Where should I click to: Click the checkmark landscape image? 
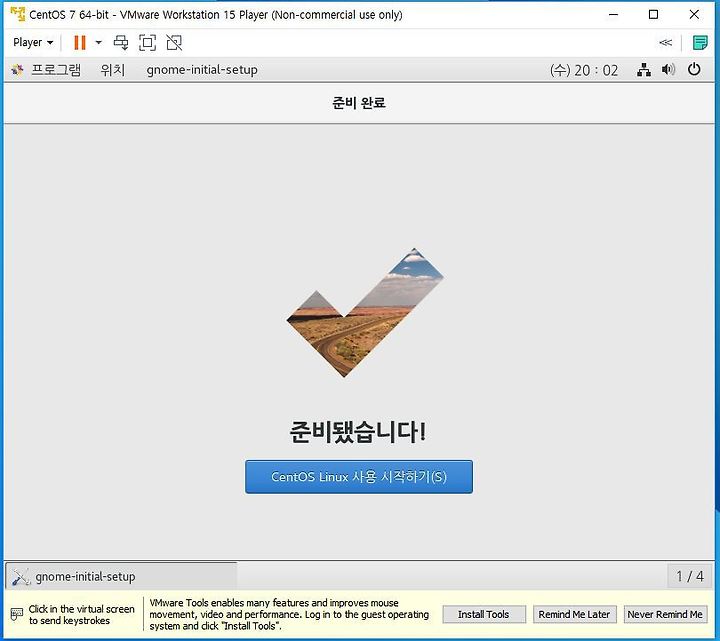click(x=365, y=312)
